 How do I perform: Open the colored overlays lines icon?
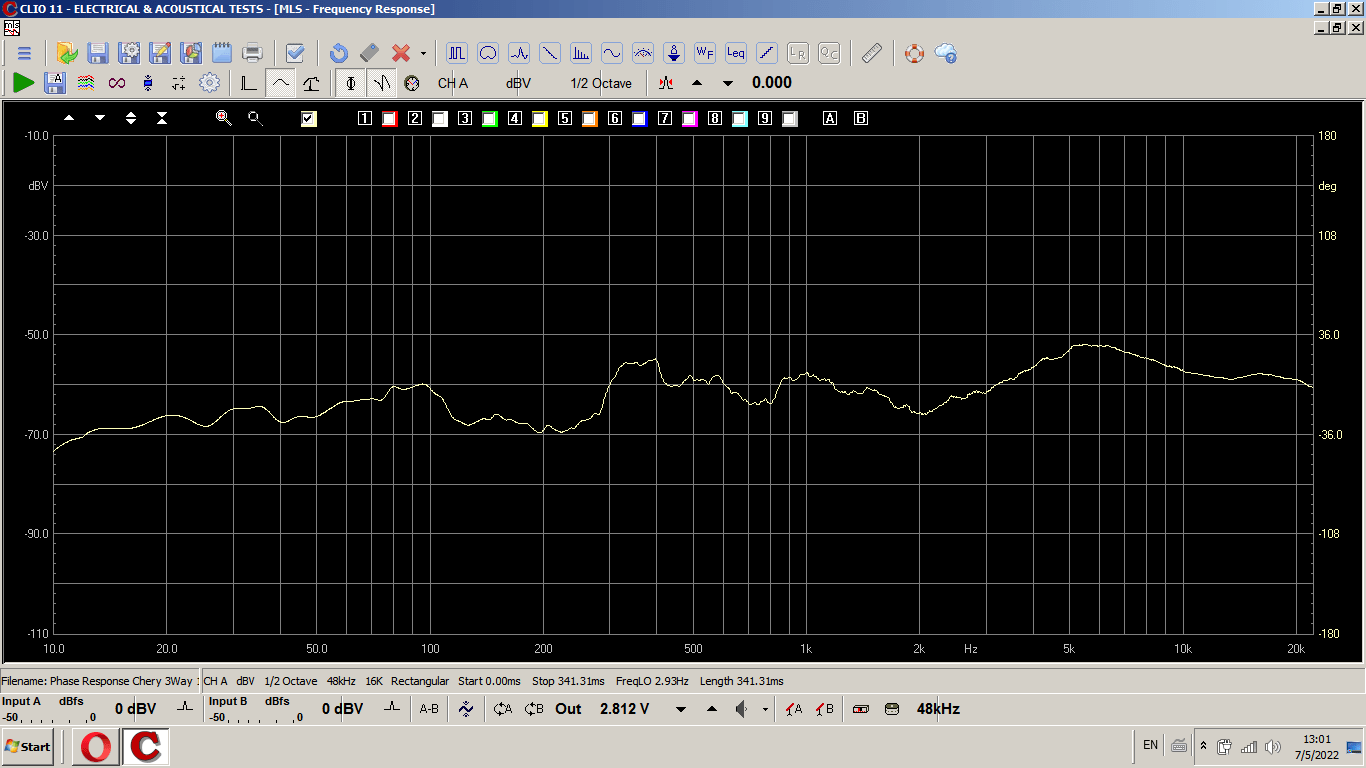click(86, 83)
